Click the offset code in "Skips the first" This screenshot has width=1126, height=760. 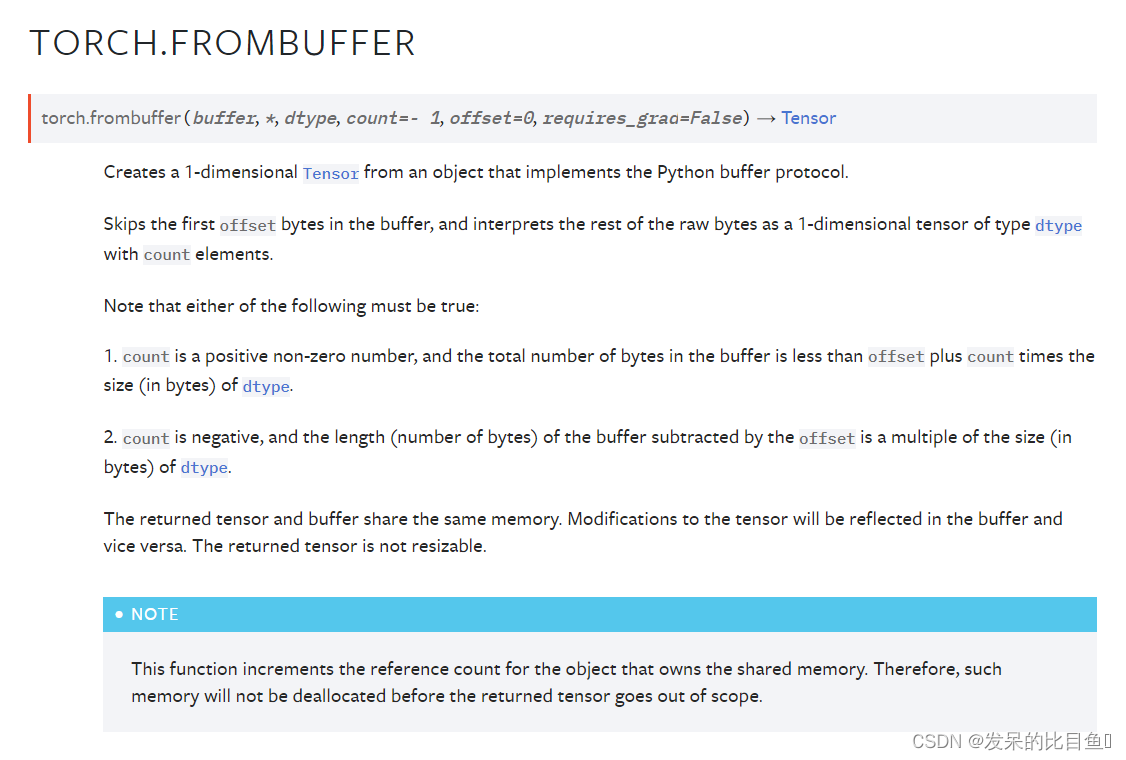click(x=248, y=225)
